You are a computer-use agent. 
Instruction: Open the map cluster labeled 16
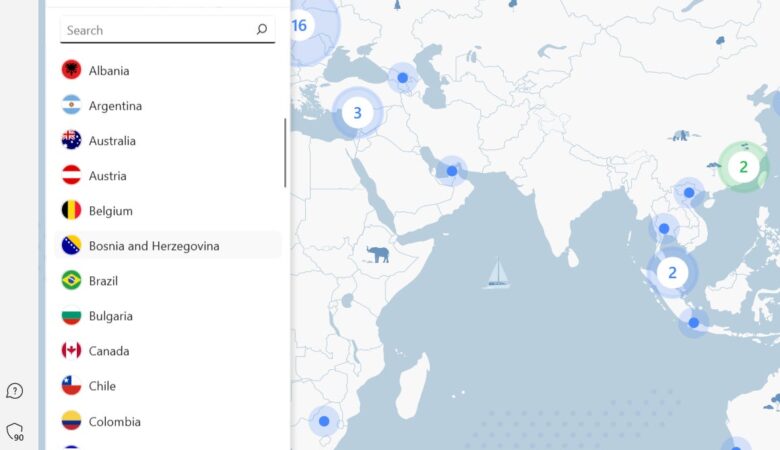299,25
